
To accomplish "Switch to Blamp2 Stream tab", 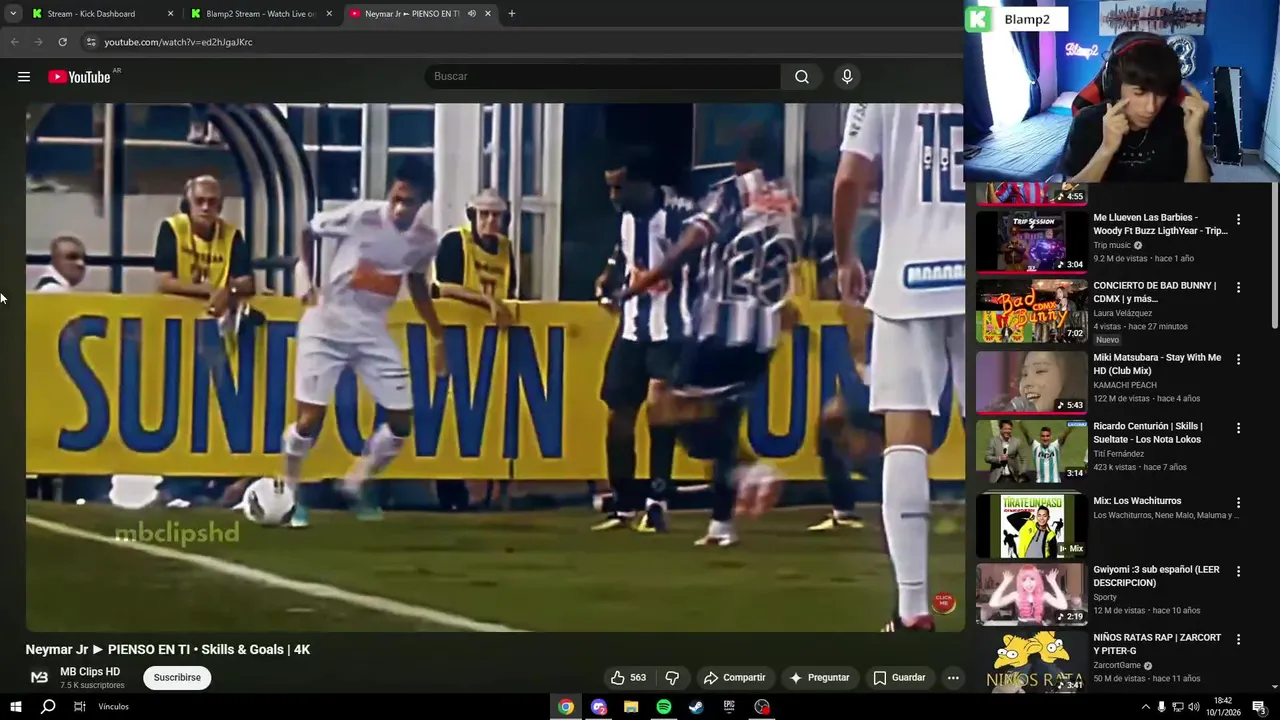I will point(260,14).
